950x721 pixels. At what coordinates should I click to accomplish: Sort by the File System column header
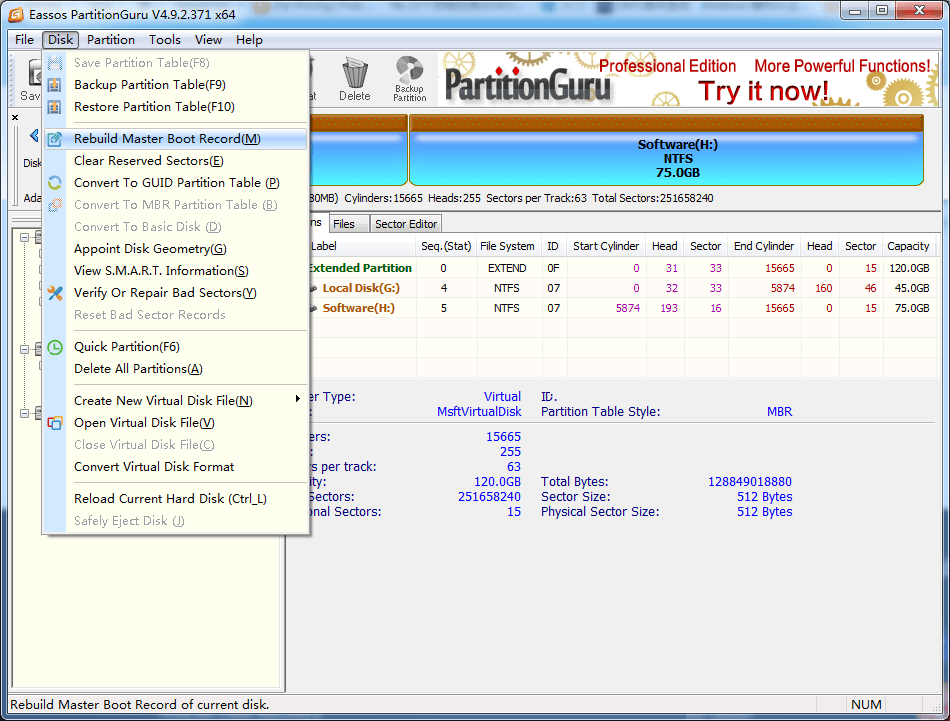click(507, 247)
